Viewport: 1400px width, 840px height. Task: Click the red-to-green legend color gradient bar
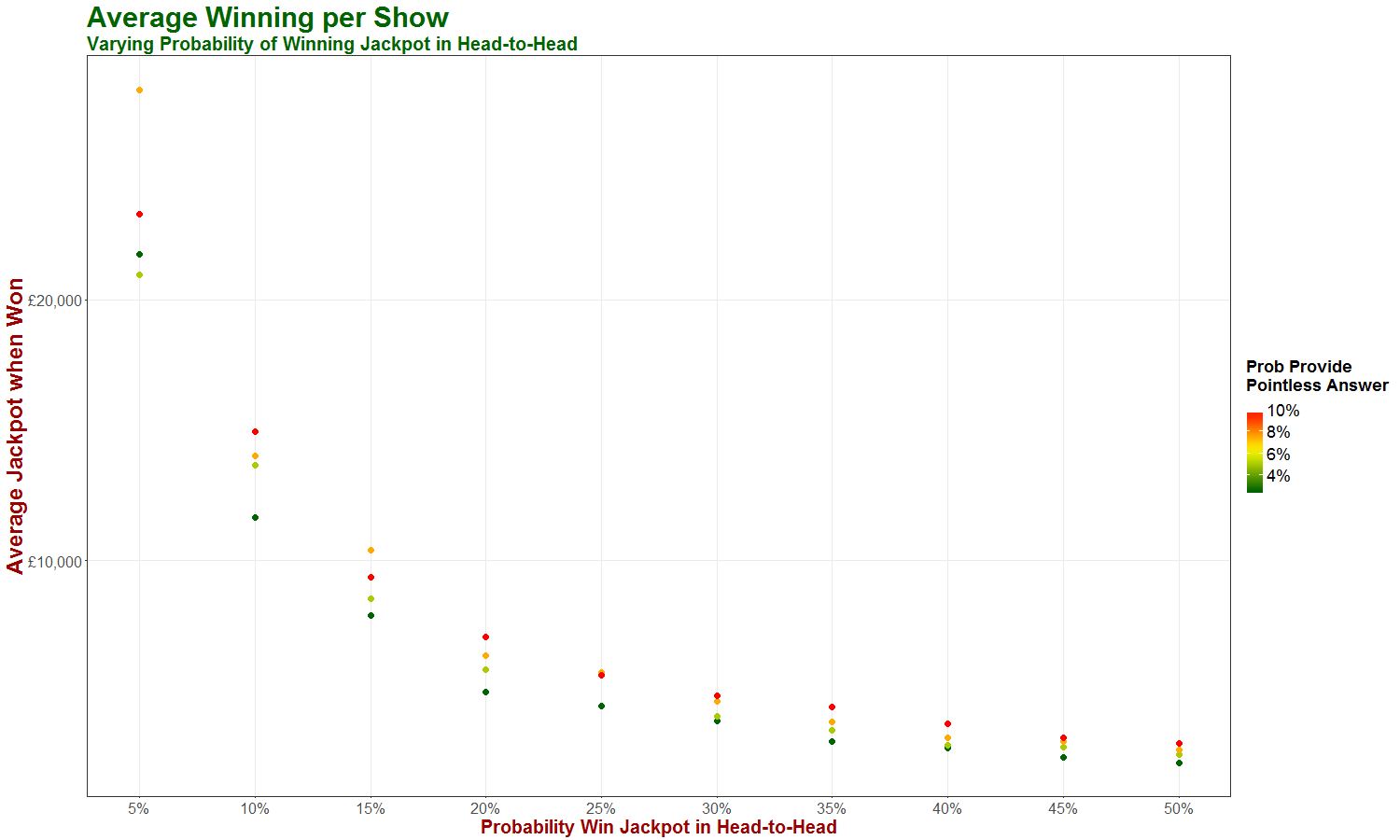pyautogui.click(x=1254, y=452)
